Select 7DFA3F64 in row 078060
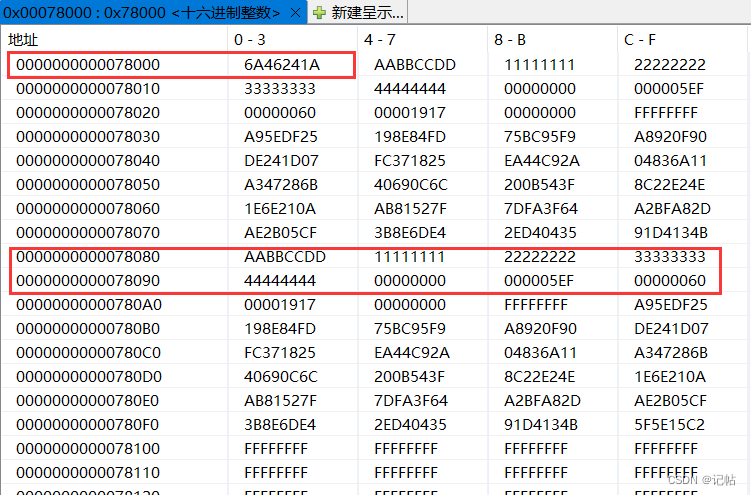751x495 pixels. pos(541,209)
